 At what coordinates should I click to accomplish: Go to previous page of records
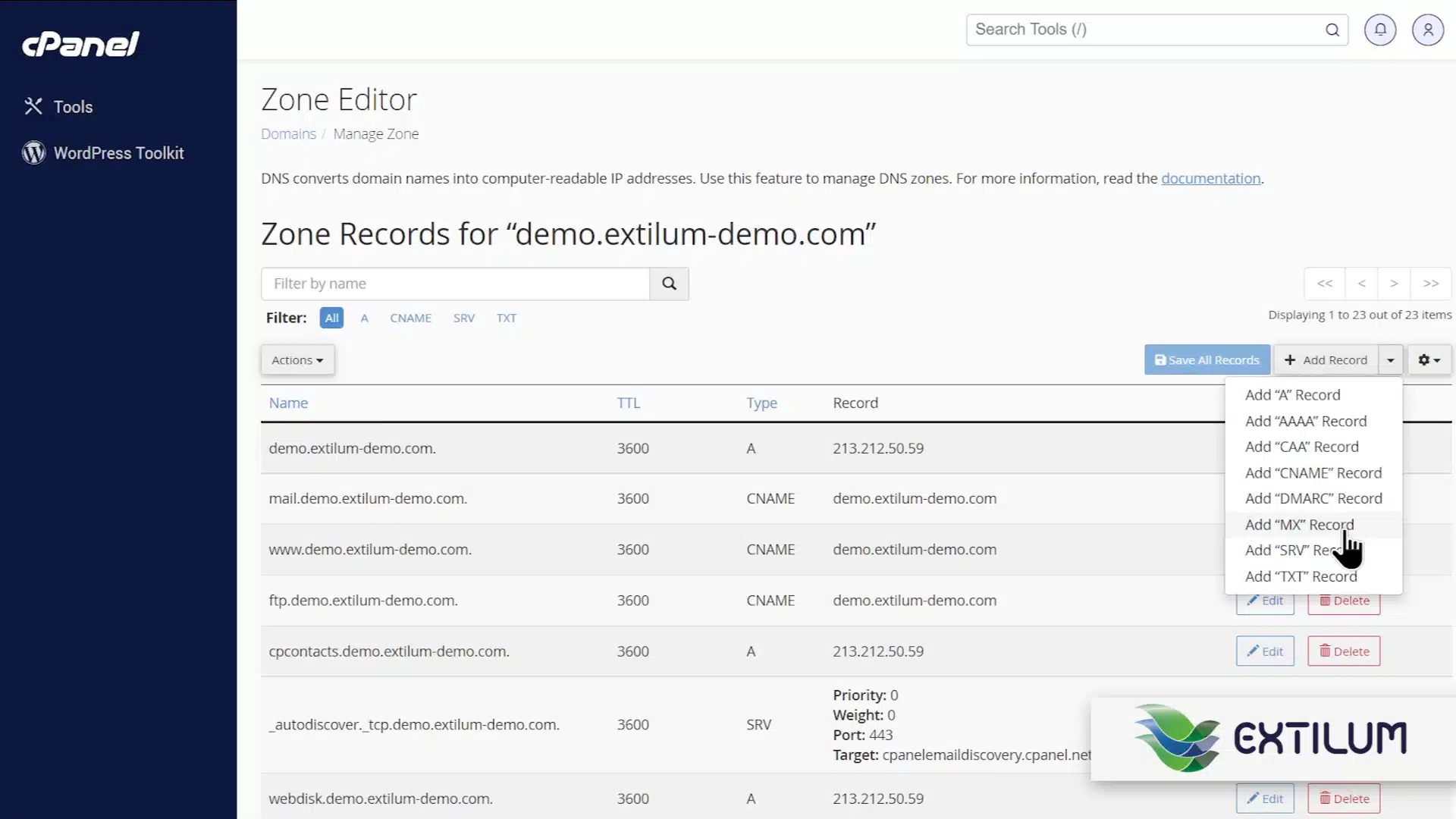coord(1362,284)
